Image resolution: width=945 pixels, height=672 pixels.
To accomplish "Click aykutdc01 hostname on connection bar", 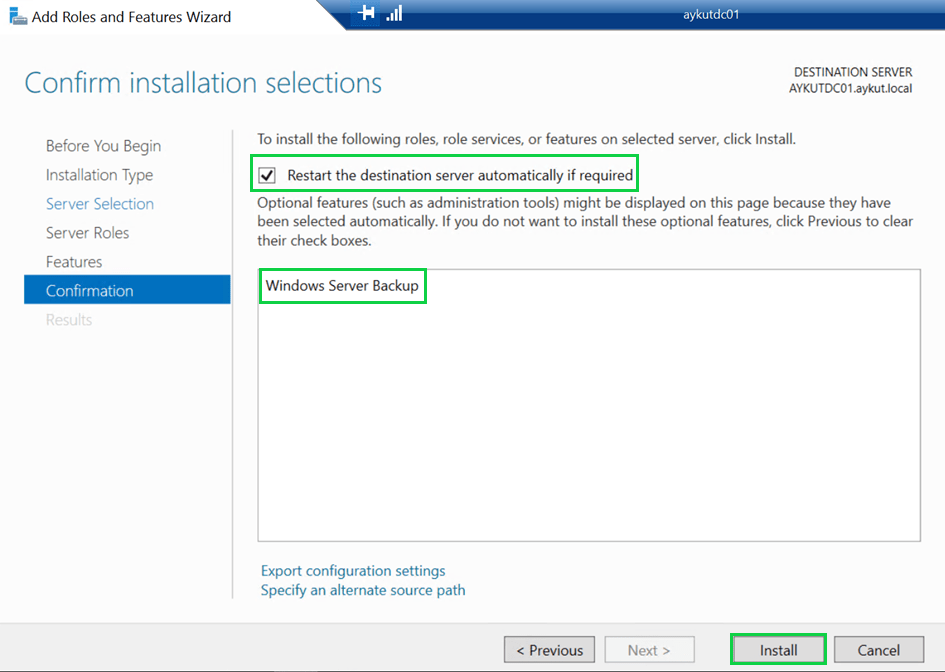I will (709, 14).
